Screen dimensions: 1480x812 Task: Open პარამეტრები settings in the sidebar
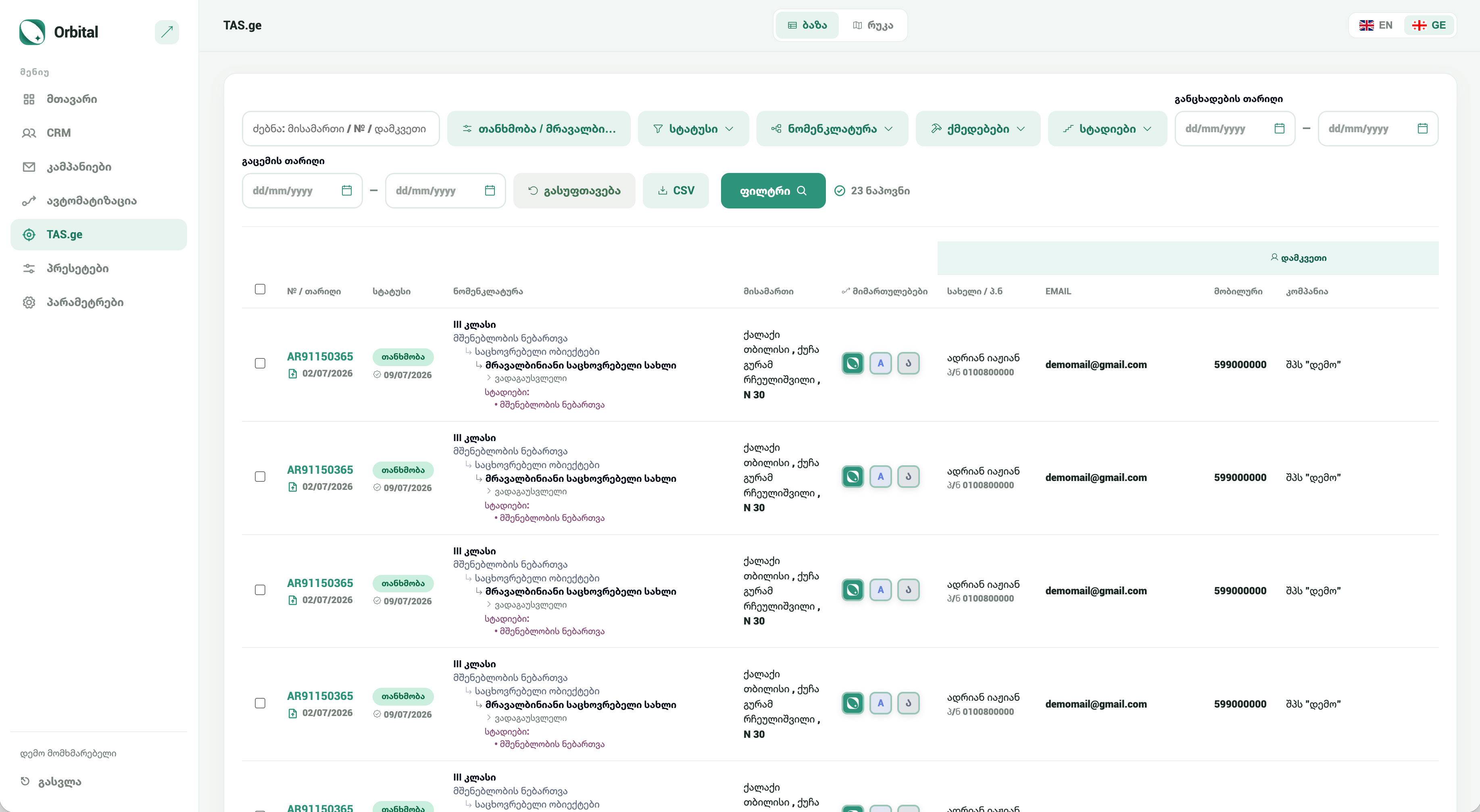pyautogui.click(x=99, y=302)
